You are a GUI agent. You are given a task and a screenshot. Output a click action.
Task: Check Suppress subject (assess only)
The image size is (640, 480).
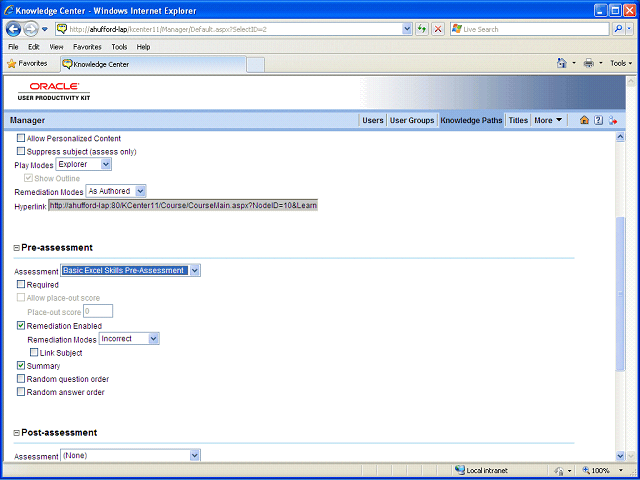(x=21, y=151)
